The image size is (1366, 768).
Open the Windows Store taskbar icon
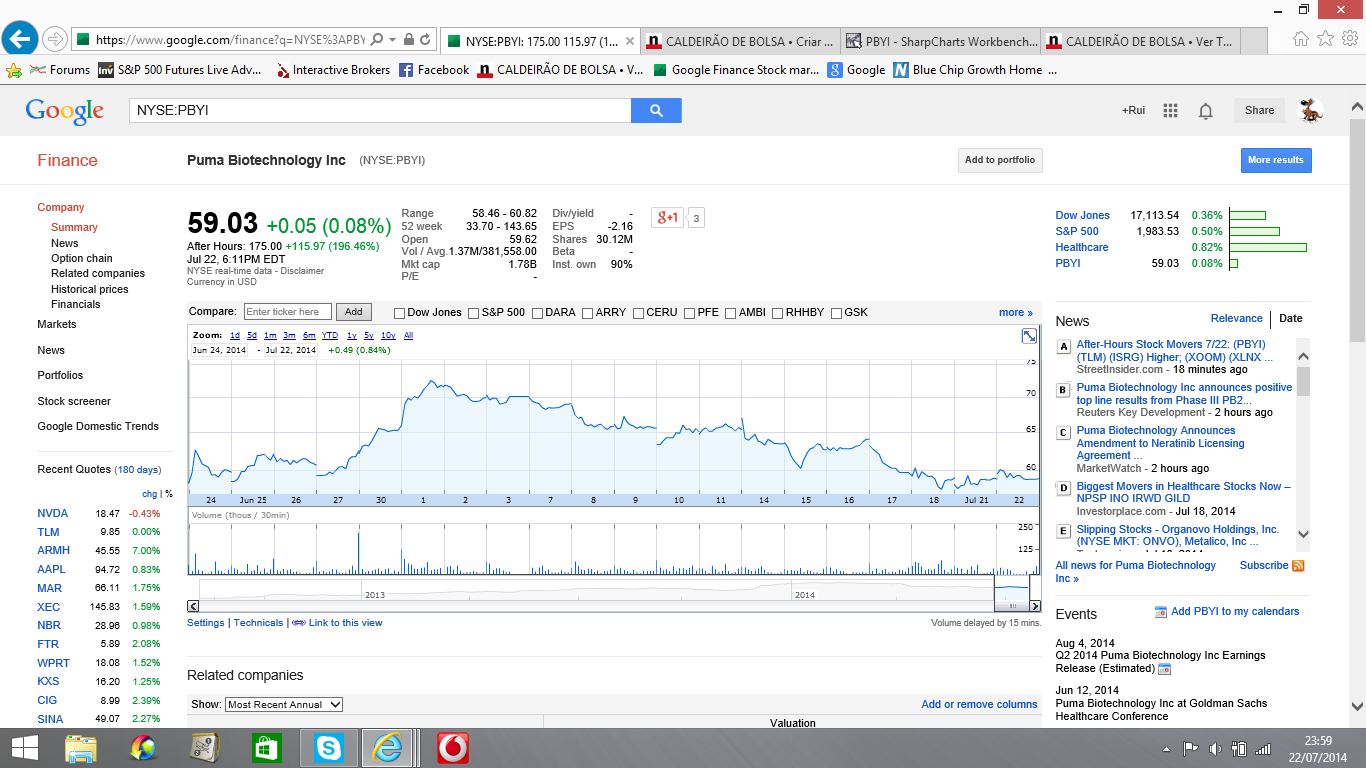266,748
